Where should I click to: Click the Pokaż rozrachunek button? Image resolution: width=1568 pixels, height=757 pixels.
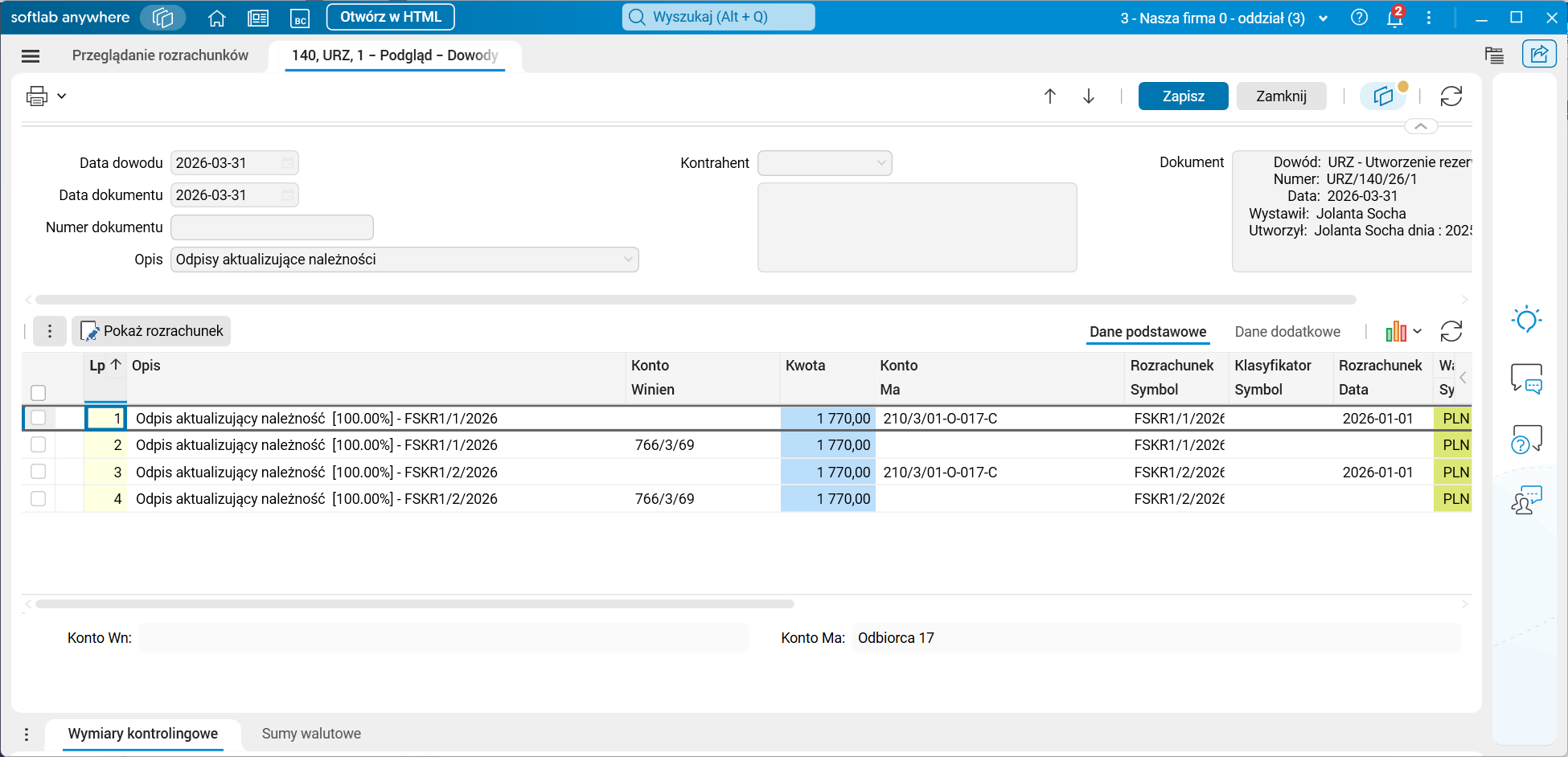[151, 331]
